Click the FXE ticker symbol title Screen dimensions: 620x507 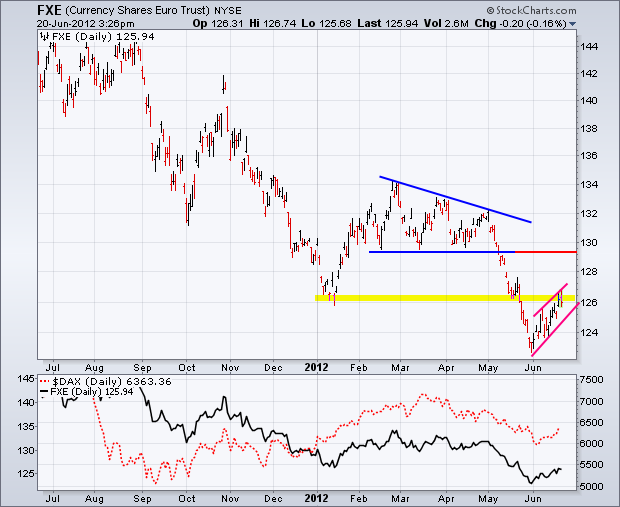pyautogui.click(x=49, y=9)
